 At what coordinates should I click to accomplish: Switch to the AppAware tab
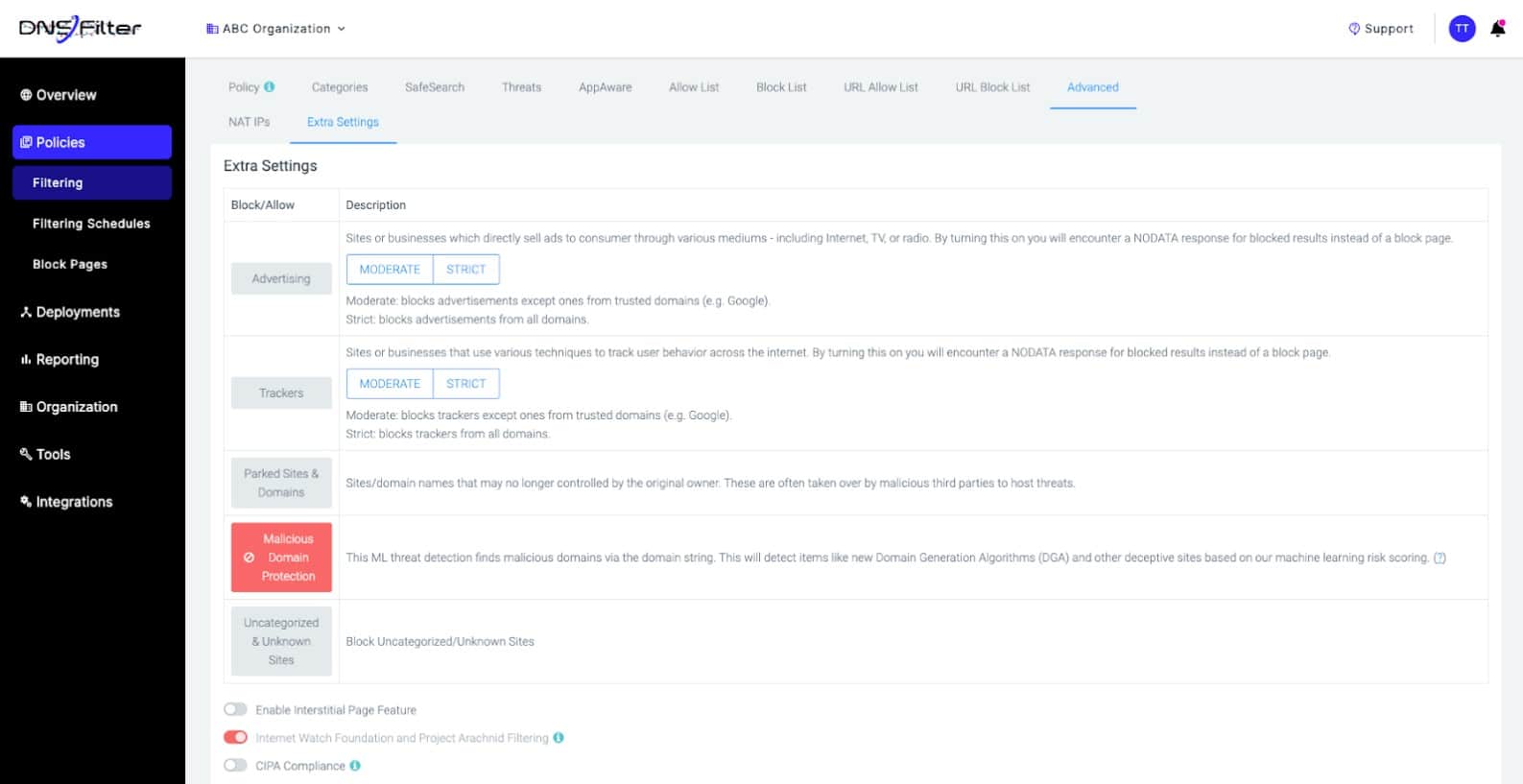[605, 87]
